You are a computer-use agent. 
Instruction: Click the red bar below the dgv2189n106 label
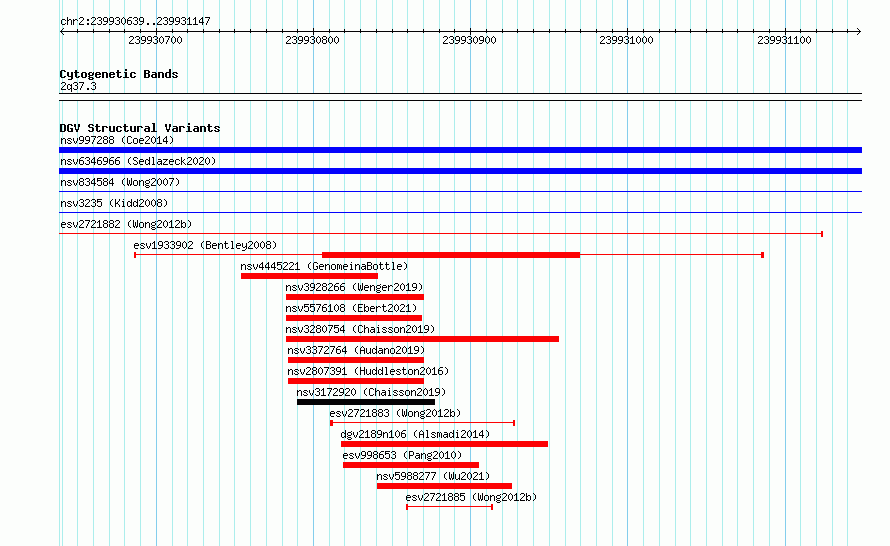point(444,444)
